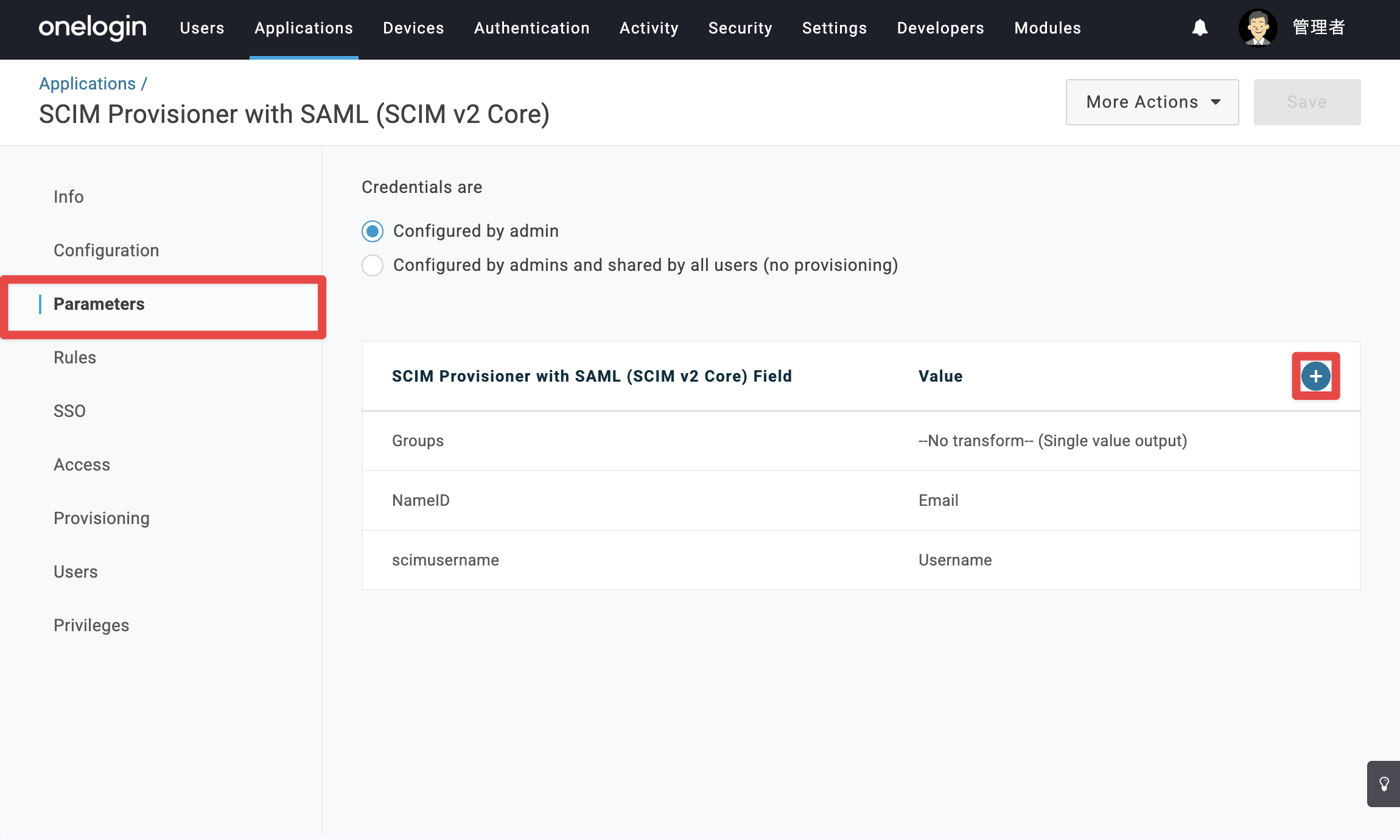
Task: Switch to the Access side tab
Action: tap(82, 464)
